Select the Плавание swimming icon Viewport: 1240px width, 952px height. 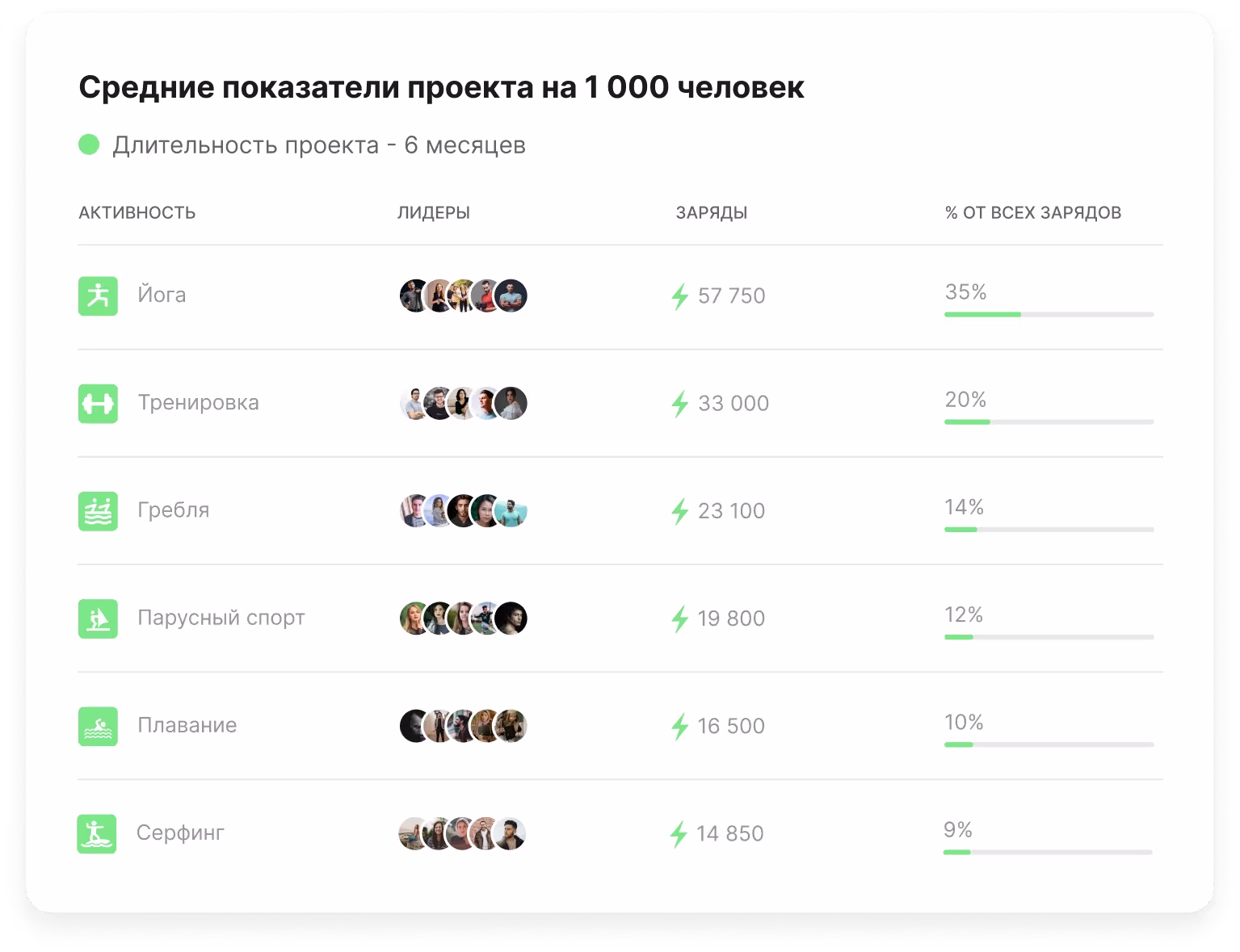pos(98,726)
